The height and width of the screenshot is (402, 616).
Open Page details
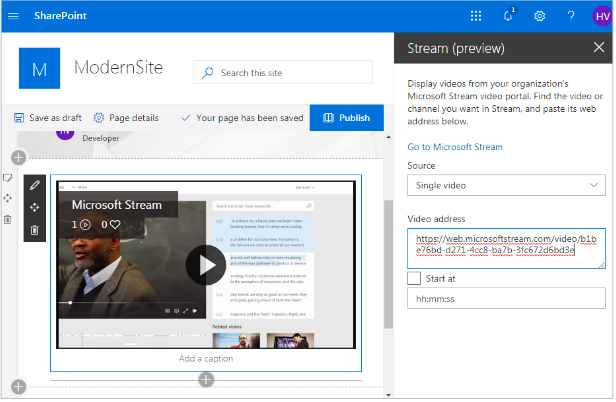point(126,118)
